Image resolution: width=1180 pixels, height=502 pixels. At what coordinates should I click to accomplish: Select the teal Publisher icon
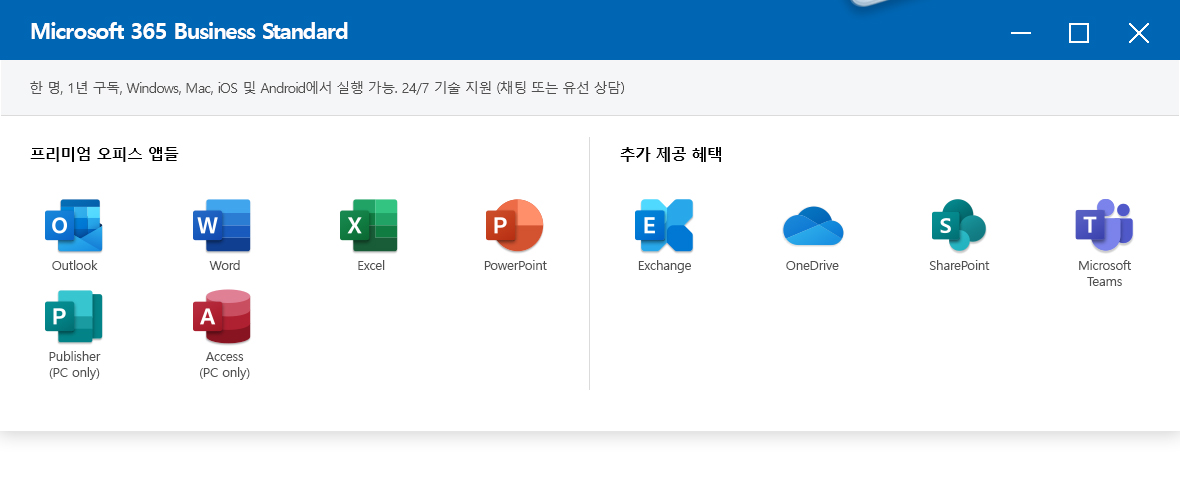74,317
